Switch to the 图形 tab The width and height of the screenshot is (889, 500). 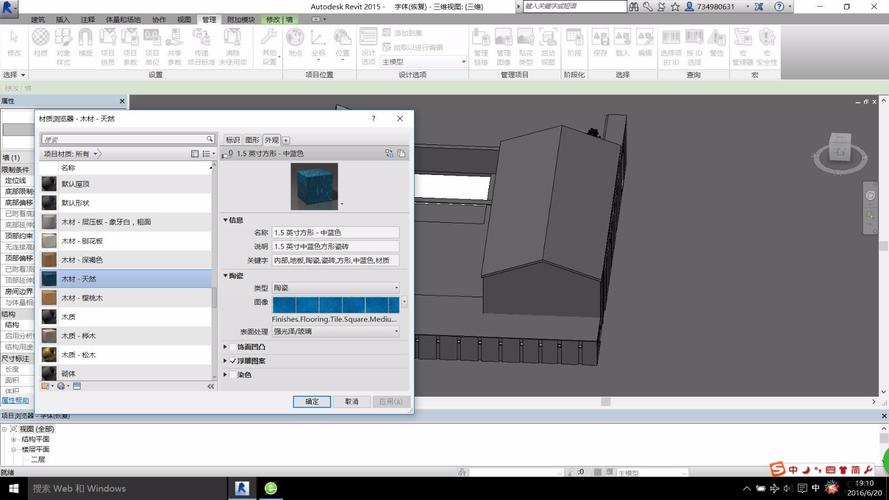(x=252, y=140)
